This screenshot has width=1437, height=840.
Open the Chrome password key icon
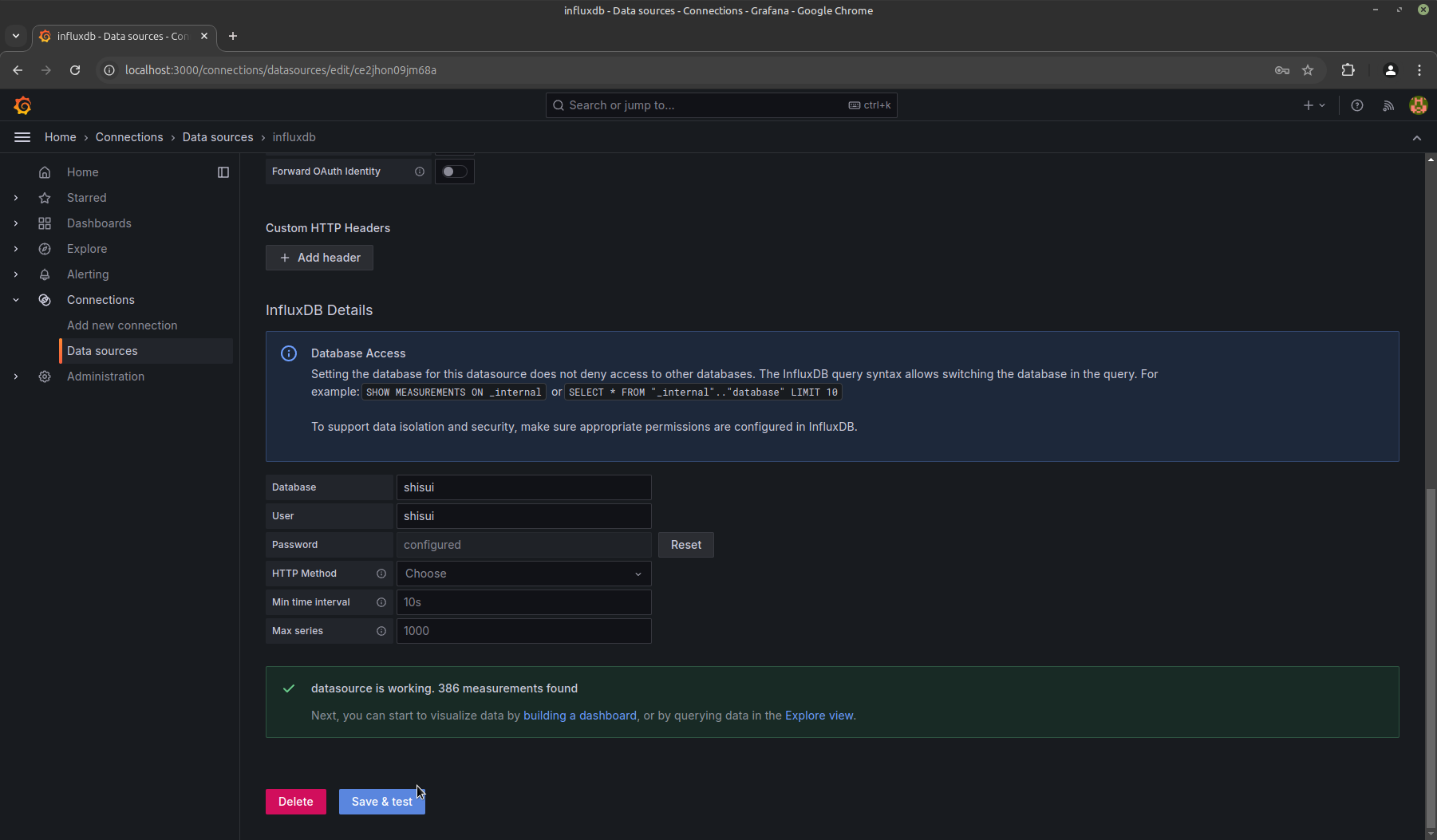coord(1282,70)
